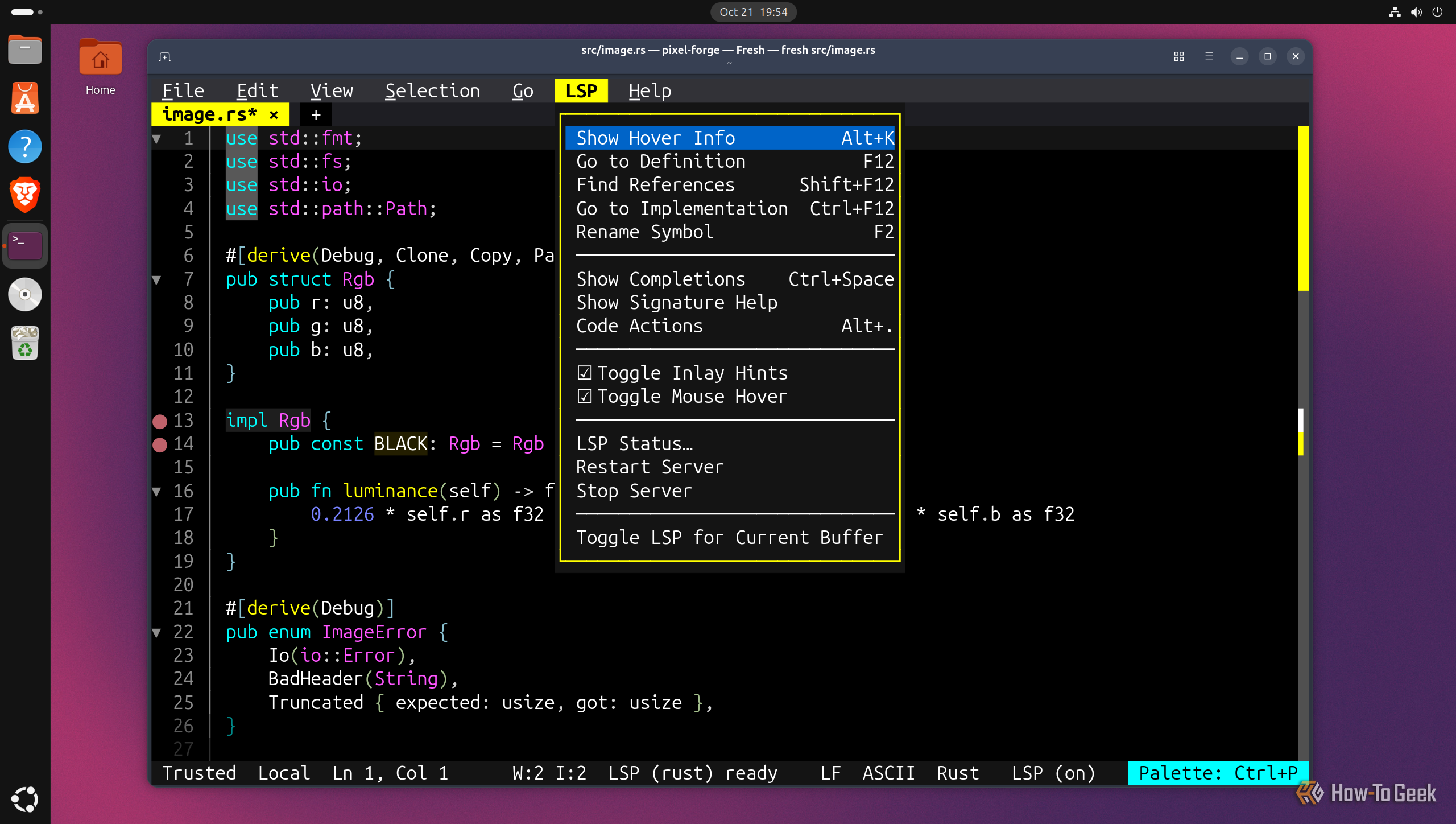Viewport: 1456px width, 824px height.
Task: Launch Brave browser from the dock
Action: click(25, 195)
